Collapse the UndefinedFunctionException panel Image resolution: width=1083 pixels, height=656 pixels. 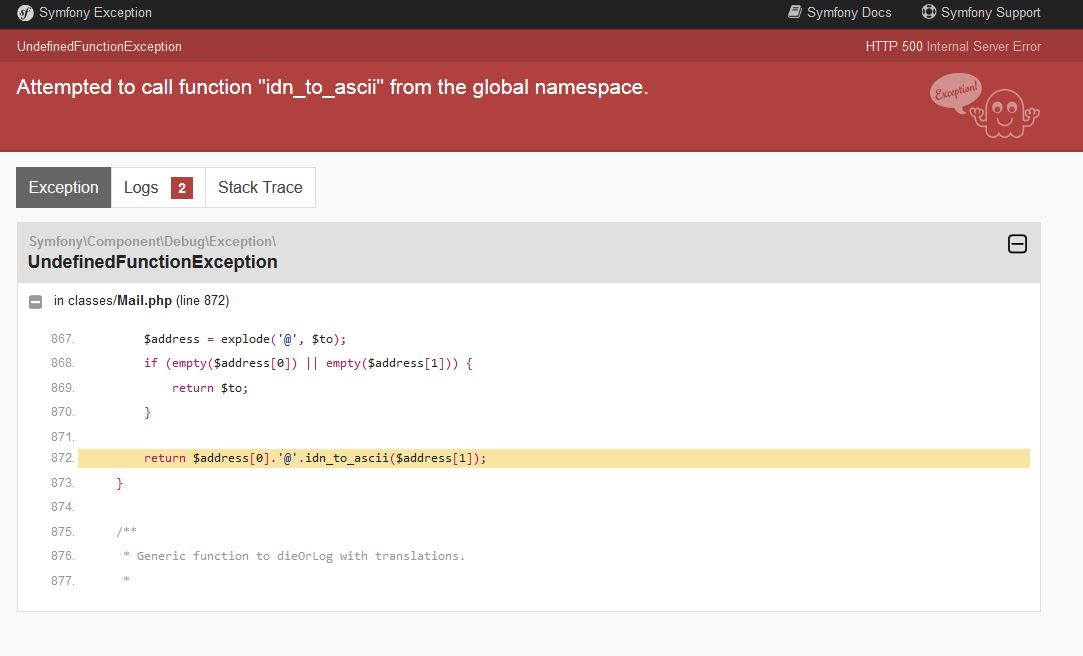click(1017, 243)
